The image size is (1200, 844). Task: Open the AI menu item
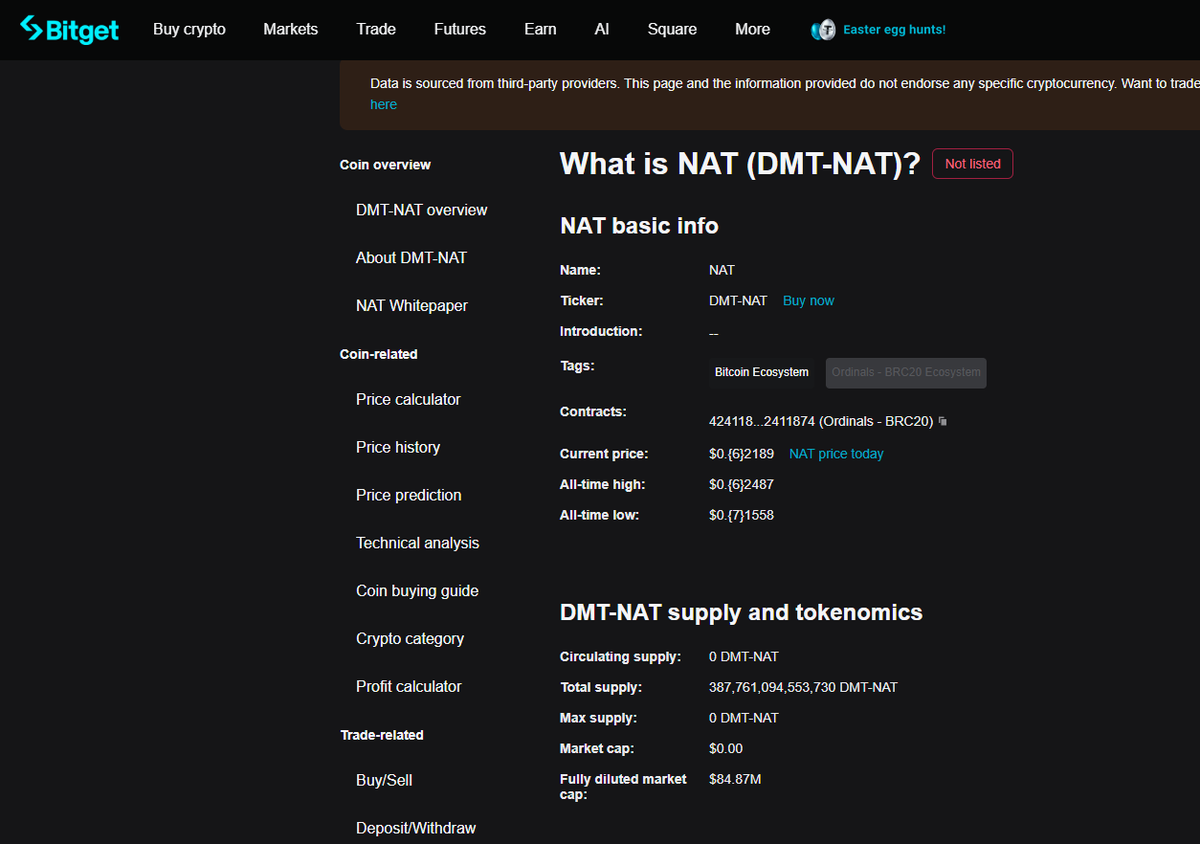602,29
